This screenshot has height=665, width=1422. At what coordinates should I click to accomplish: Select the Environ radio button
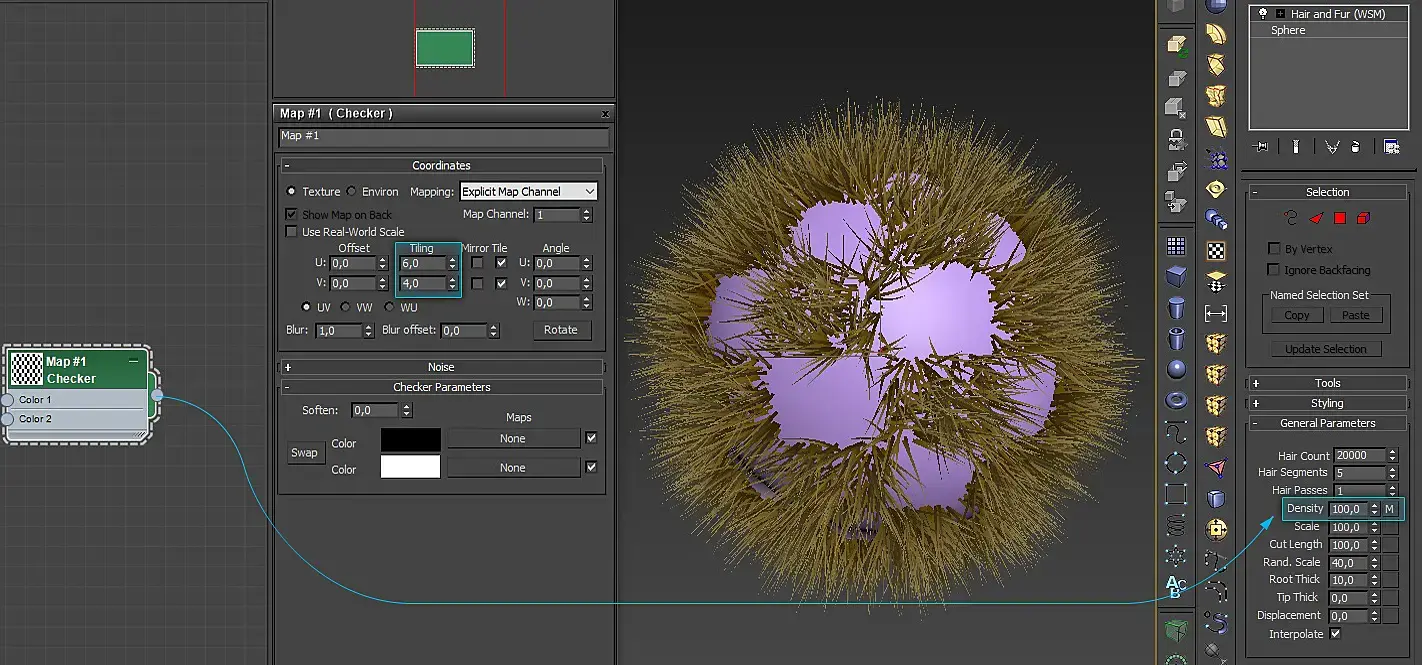(352, 191)
